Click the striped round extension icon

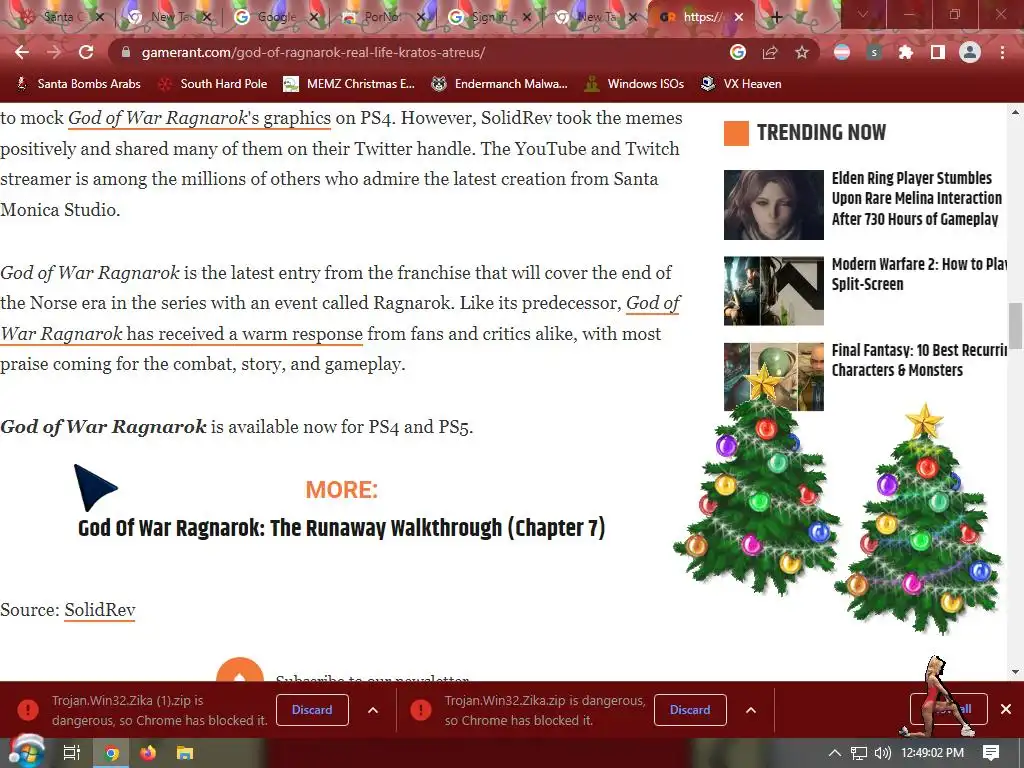click(842, 52)
